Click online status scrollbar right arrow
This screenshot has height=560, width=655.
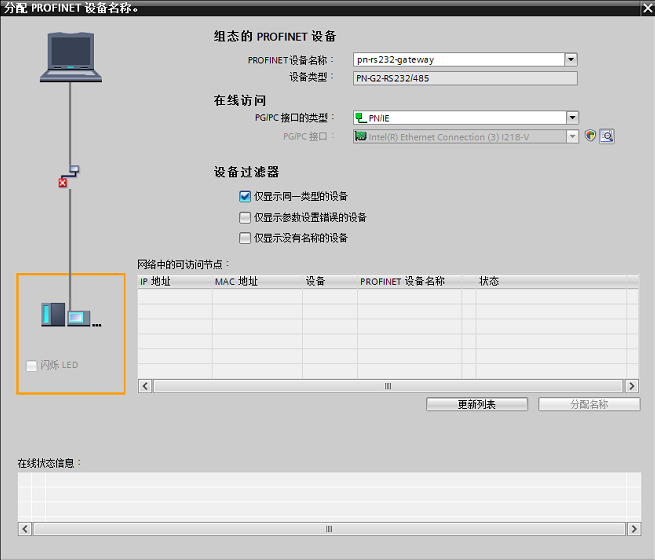click(634, 529)
